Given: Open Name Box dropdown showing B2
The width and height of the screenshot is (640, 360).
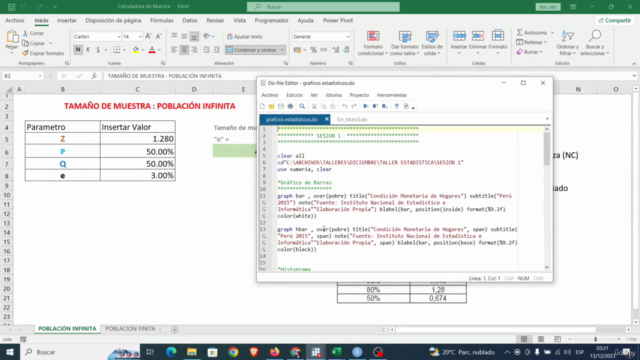Looking at the screenshot, I should (x=40, y=76).
